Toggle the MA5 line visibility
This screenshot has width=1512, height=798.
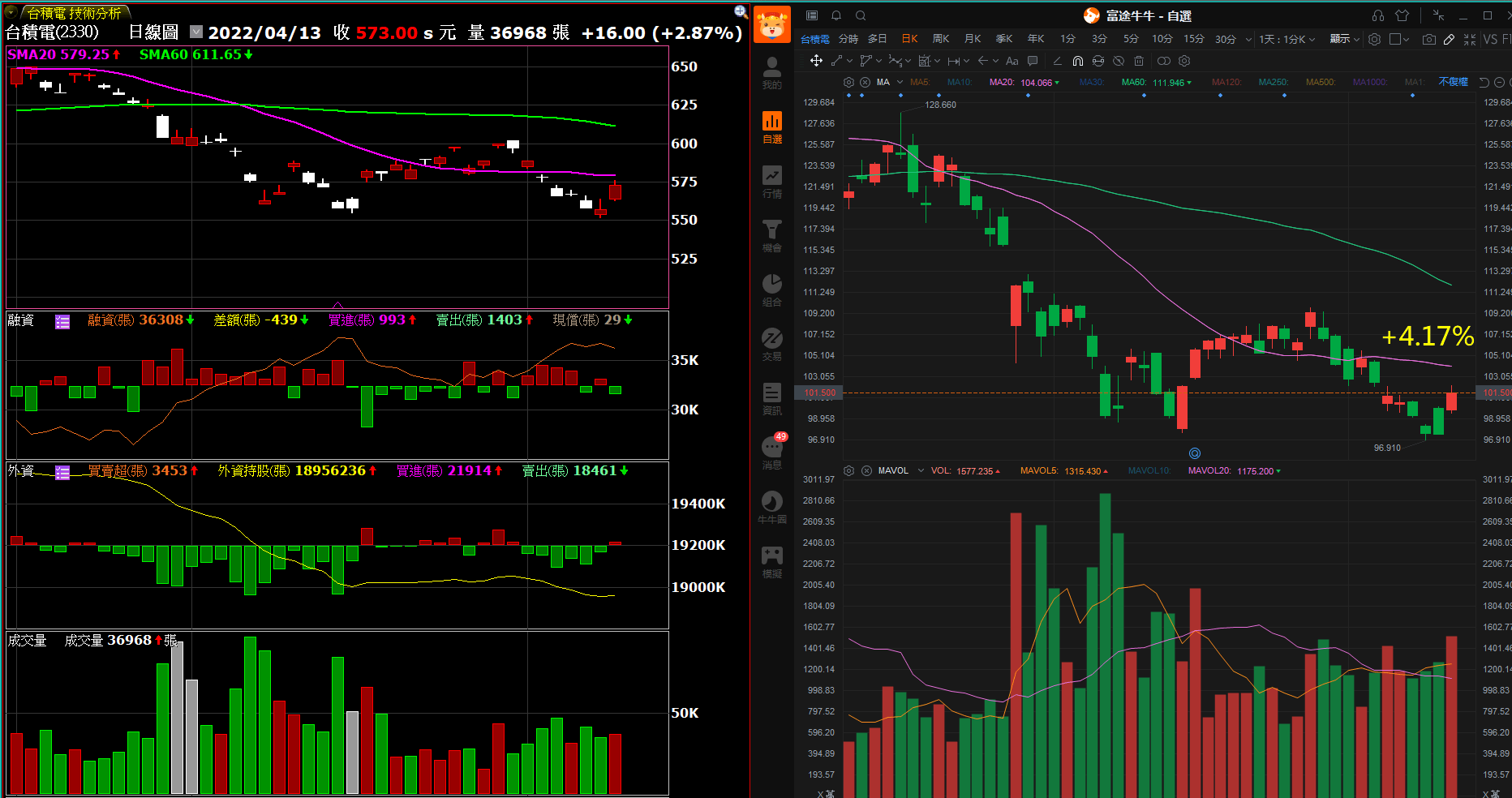pos(920,82)
